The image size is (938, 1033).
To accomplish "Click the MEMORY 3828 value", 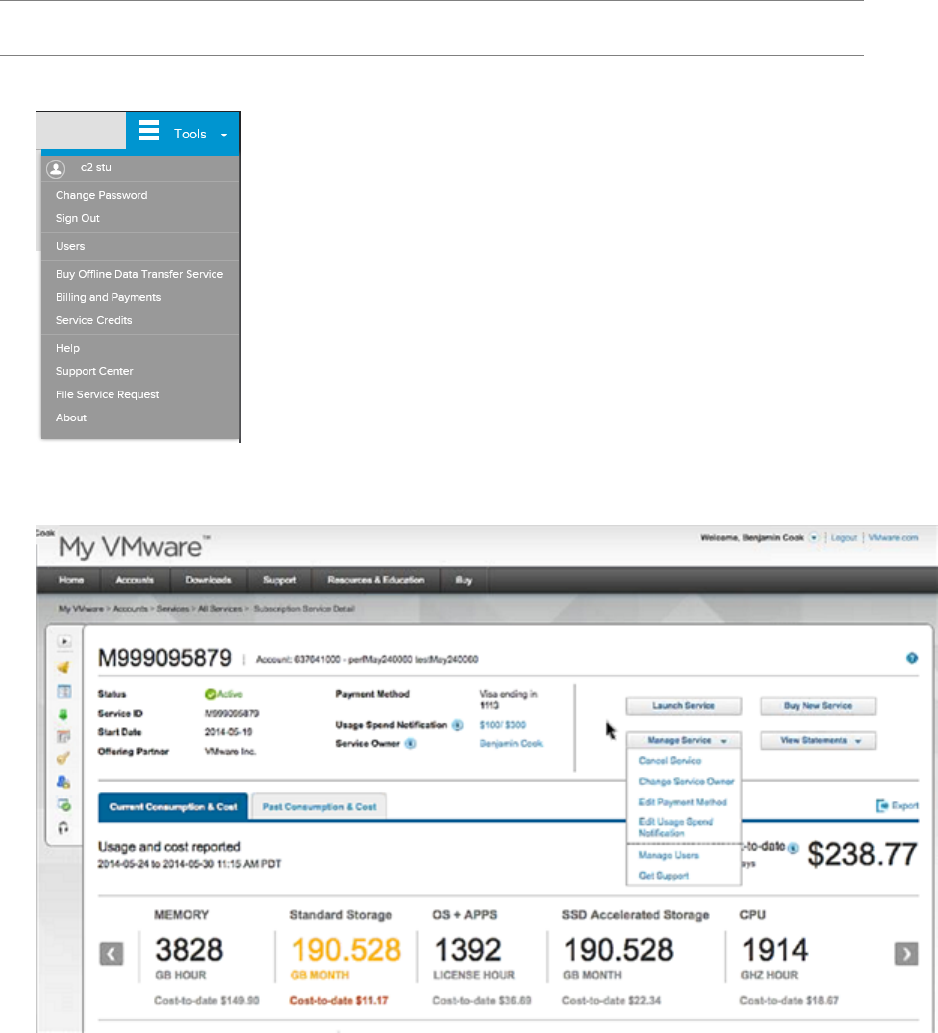I will (x=189, y=950).
